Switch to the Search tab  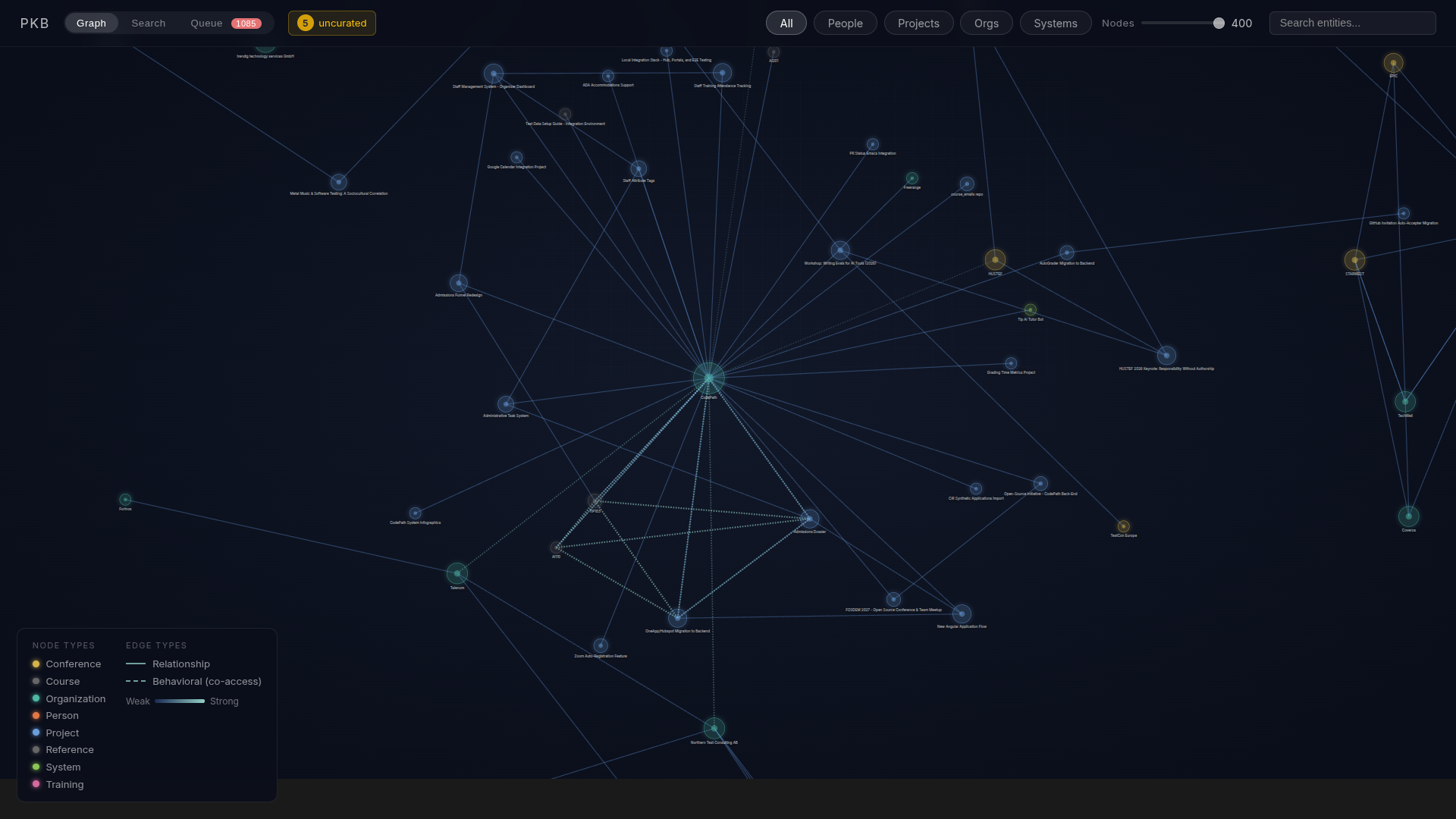(x=149, y=23)
